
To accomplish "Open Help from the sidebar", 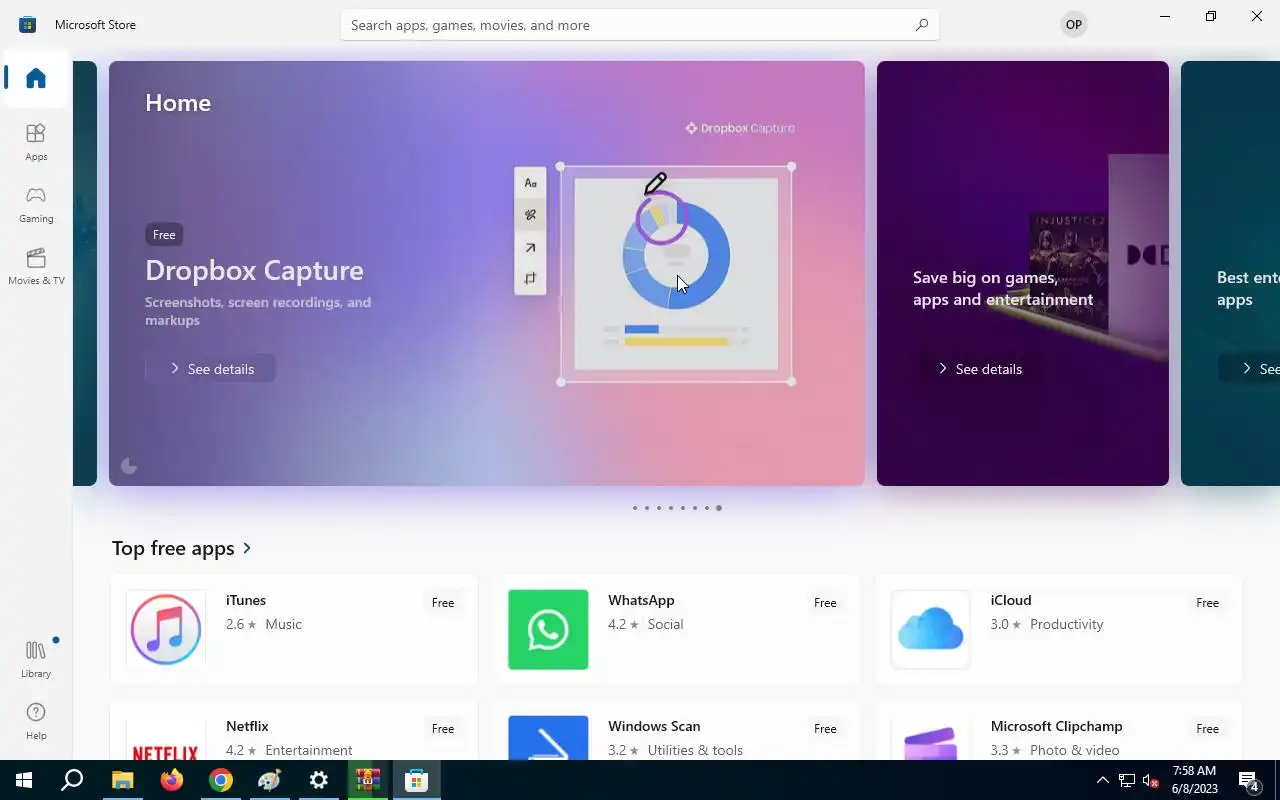I will 36,721.
